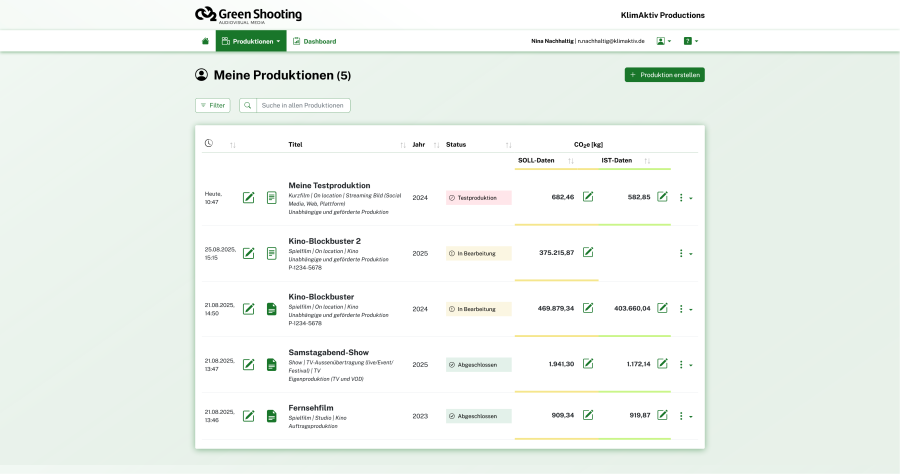Open the report document icon for Kino-Blockbuster 2

[271, 254]
